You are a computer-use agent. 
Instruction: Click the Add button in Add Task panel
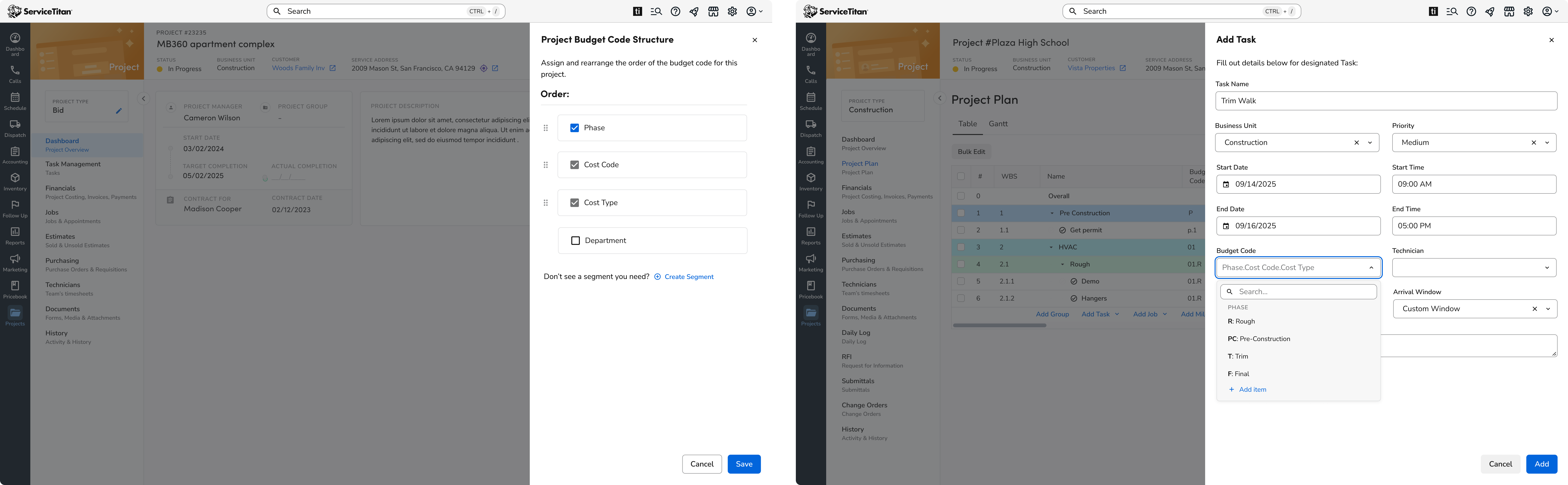[1541, 464]
